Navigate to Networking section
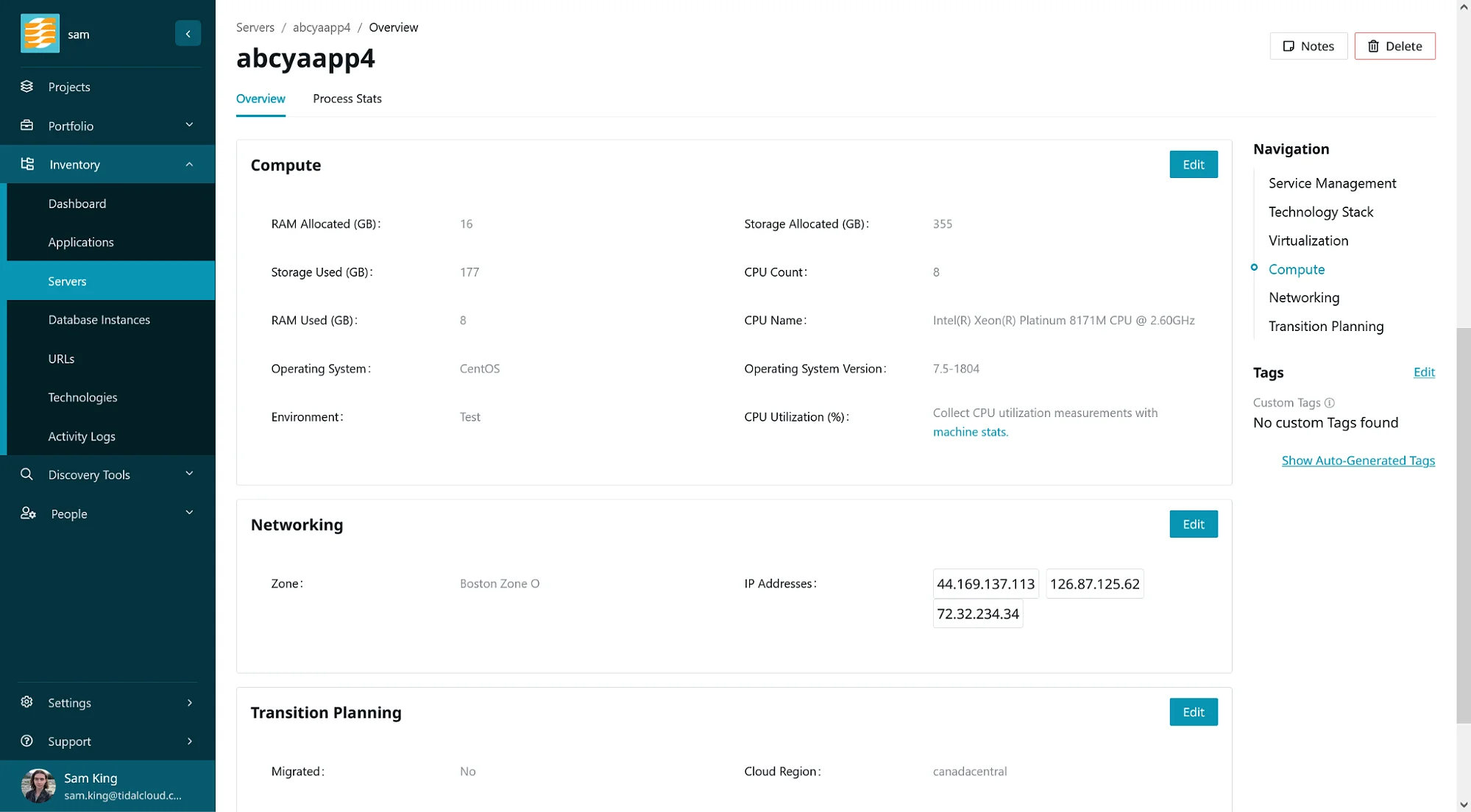This screenshot has width=1471, height=812. 1304,297
